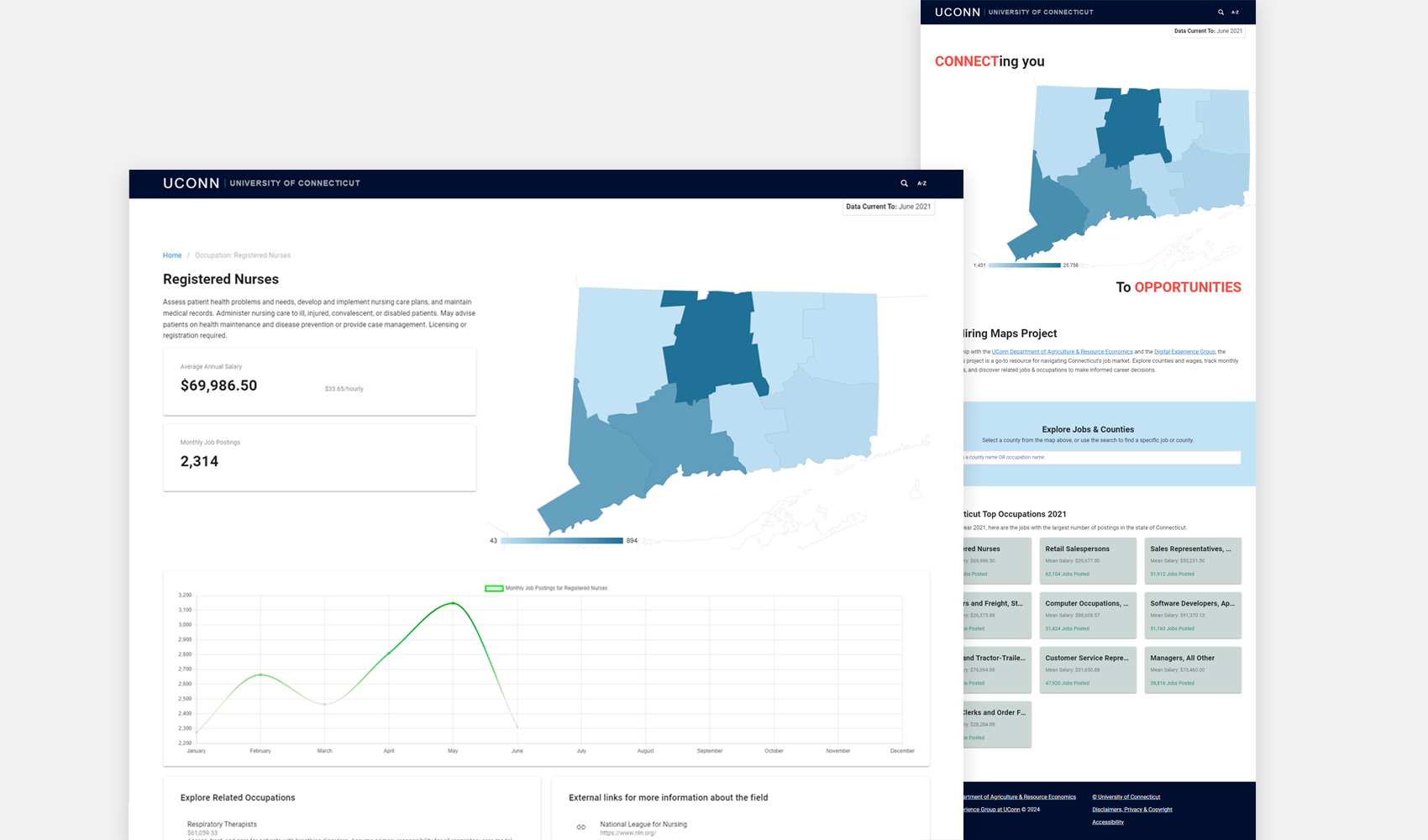
Task: Click Home breadcrumb link
Action: tap(172, 255)
